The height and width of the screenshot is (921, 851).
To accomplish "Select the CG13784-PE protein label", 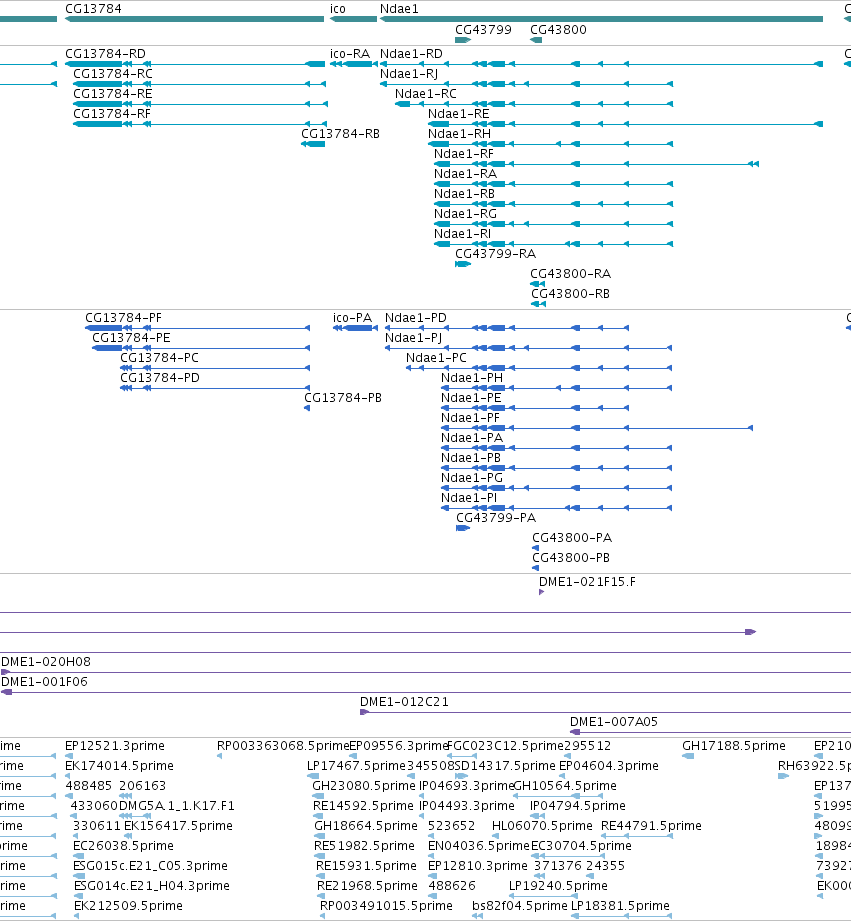I will pyautogui.click(x=132, y=338).
